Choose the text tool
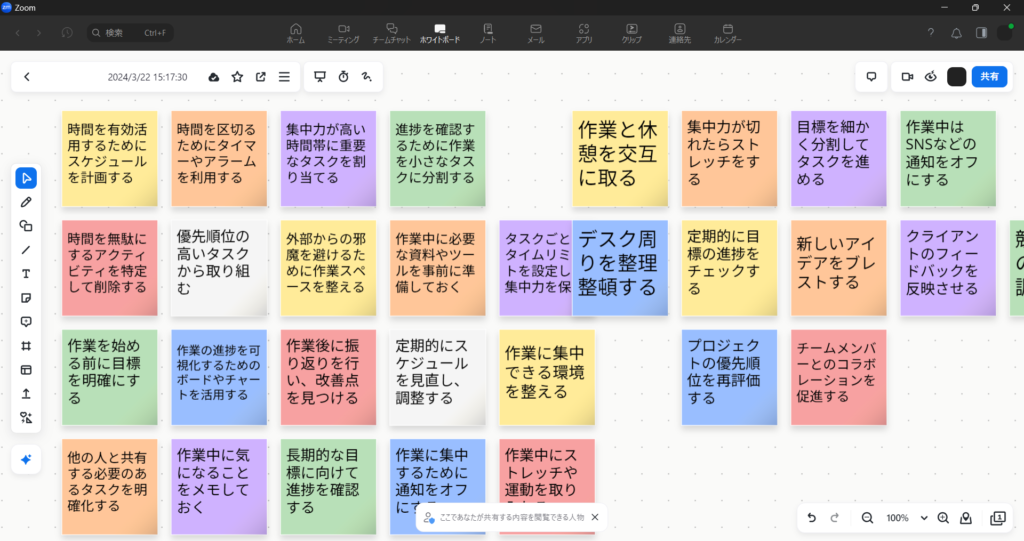 pyautogui.click(x=26, y=274)
